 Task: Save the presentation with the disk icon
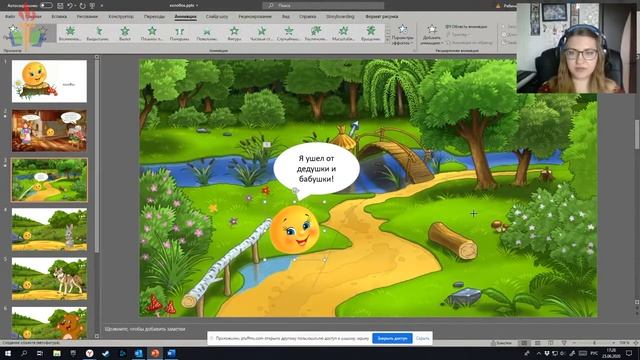(x=60, y=6)
